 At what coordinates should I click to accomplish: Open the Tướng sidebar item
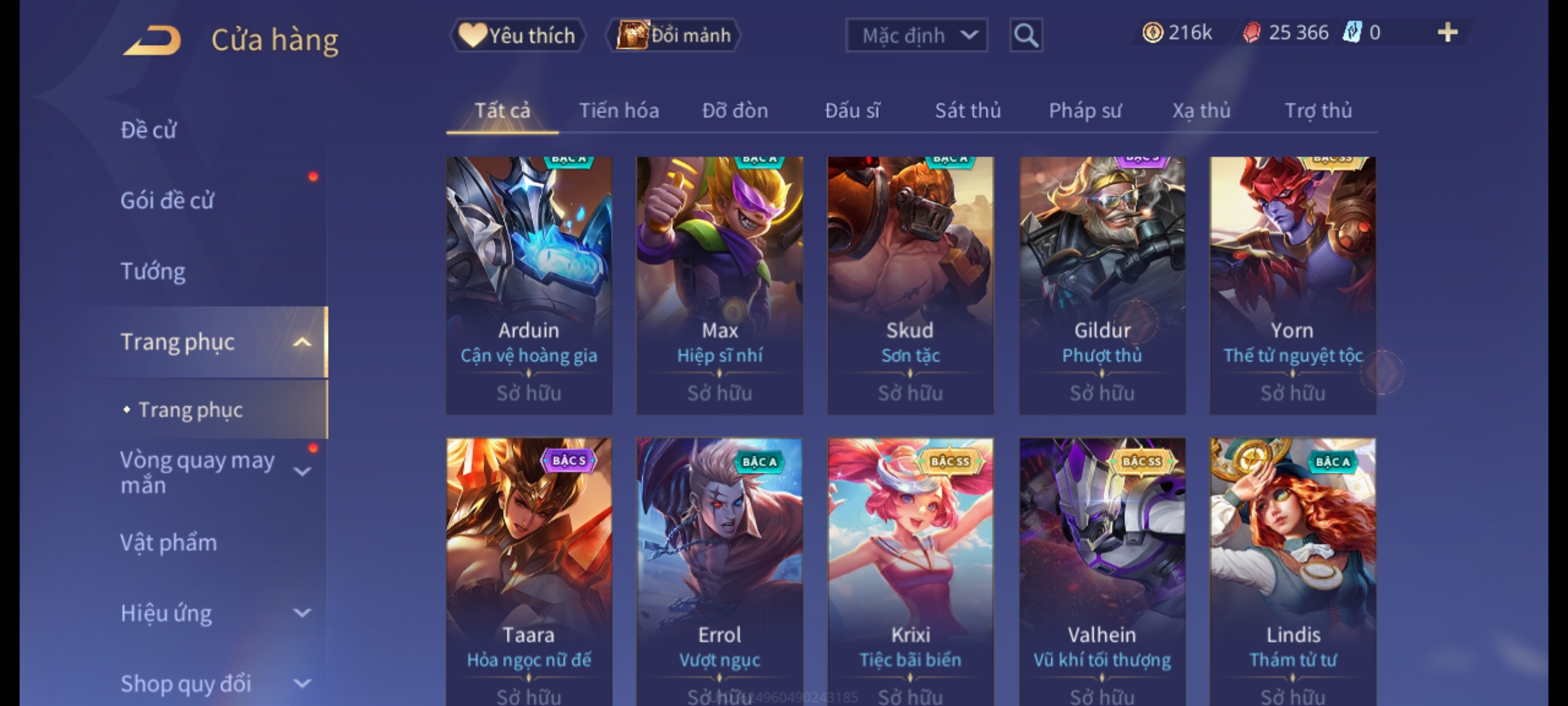(153, 271)
